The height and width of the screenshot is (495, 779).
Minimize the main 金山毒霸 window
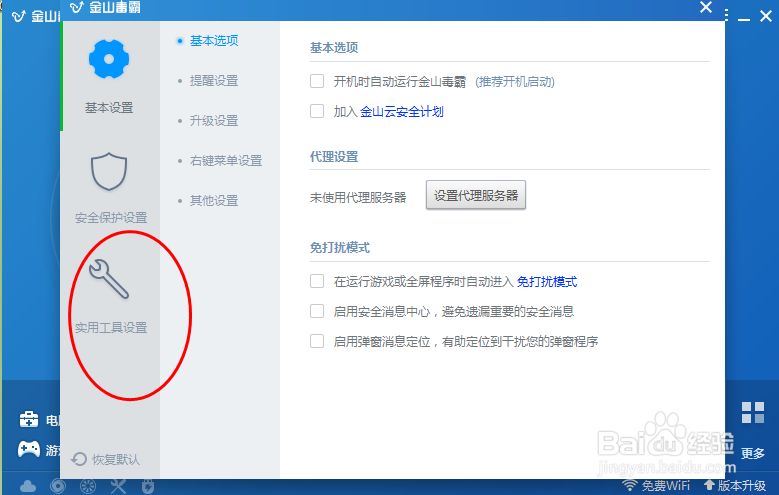744,18
